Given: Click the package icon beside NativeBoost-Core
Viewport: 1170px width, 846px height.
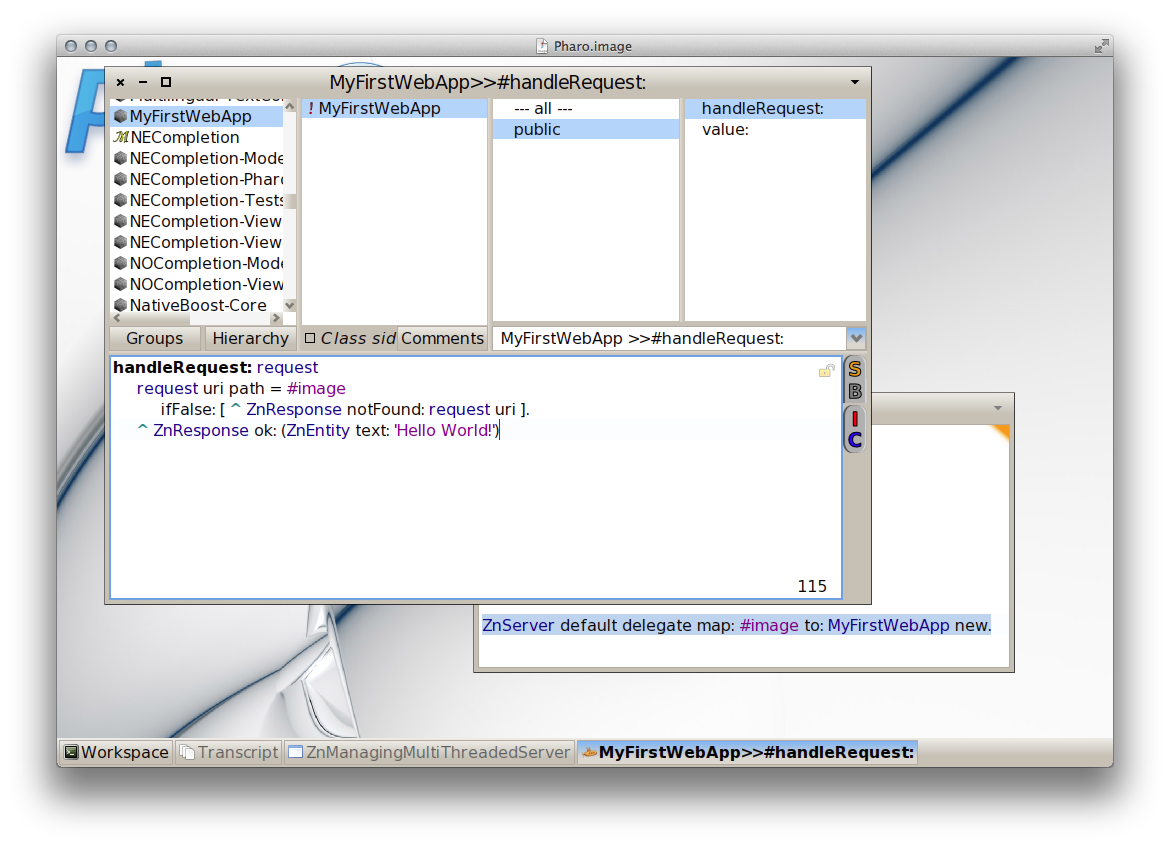Looking at the screenshot, I should click(x=120, y=305).
